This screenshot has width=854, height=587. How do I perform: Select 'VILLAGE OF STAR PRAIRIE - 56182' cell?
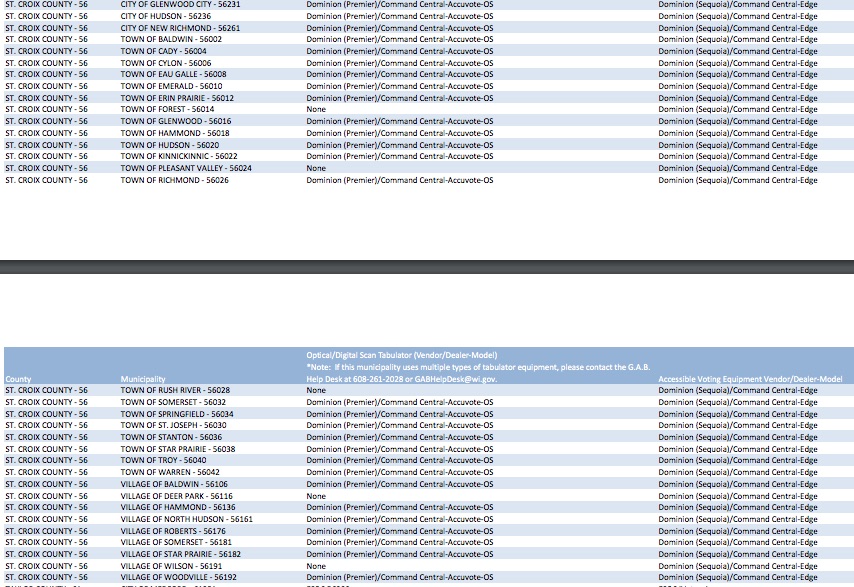click(180, 554)
